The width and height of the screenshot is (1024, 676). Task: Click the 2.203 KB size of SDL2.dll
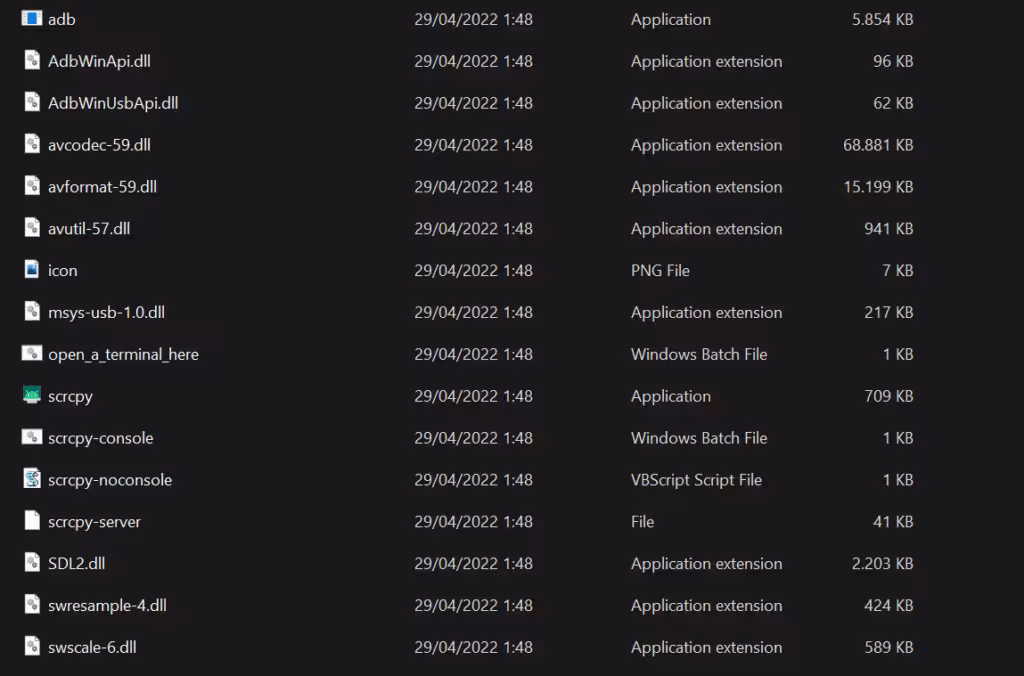[x=882, y=563]
